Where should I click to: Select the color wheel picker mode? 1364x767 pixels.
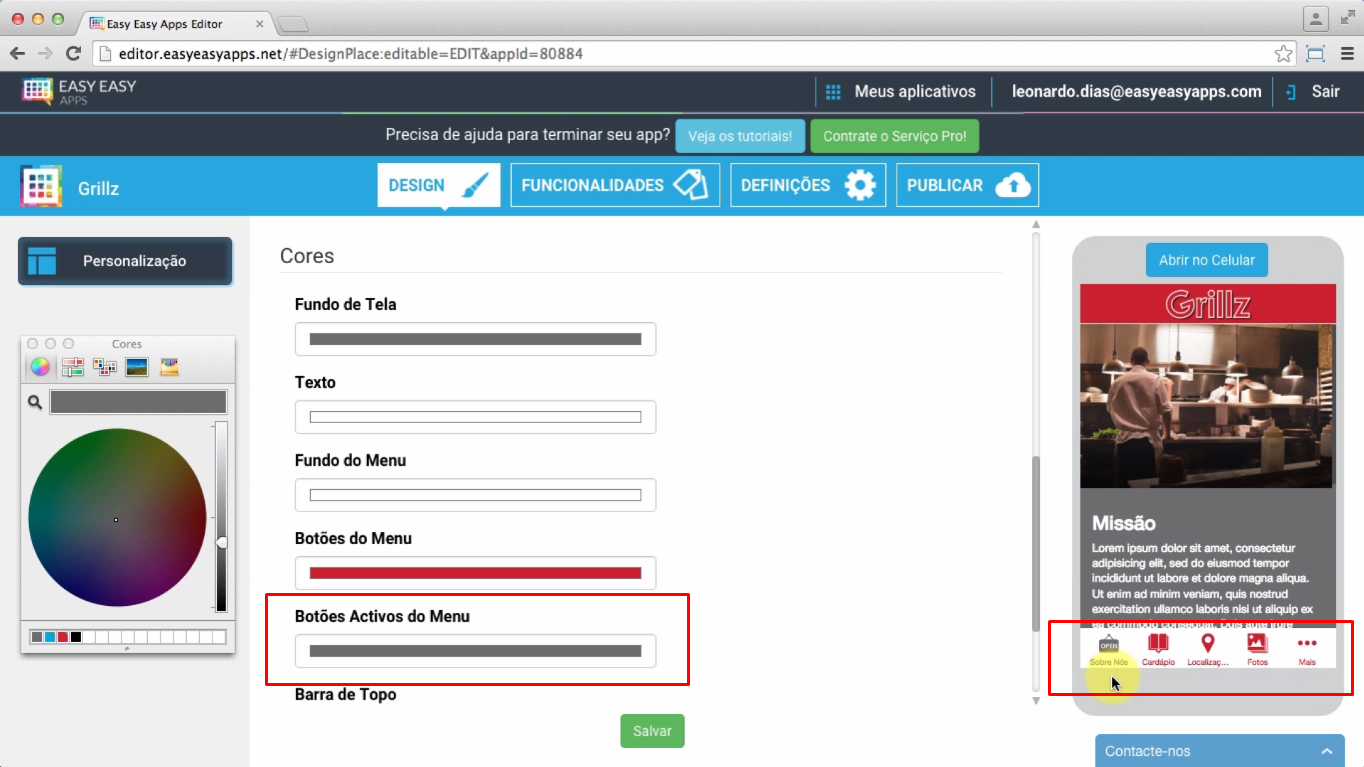(x=39, y=367)
